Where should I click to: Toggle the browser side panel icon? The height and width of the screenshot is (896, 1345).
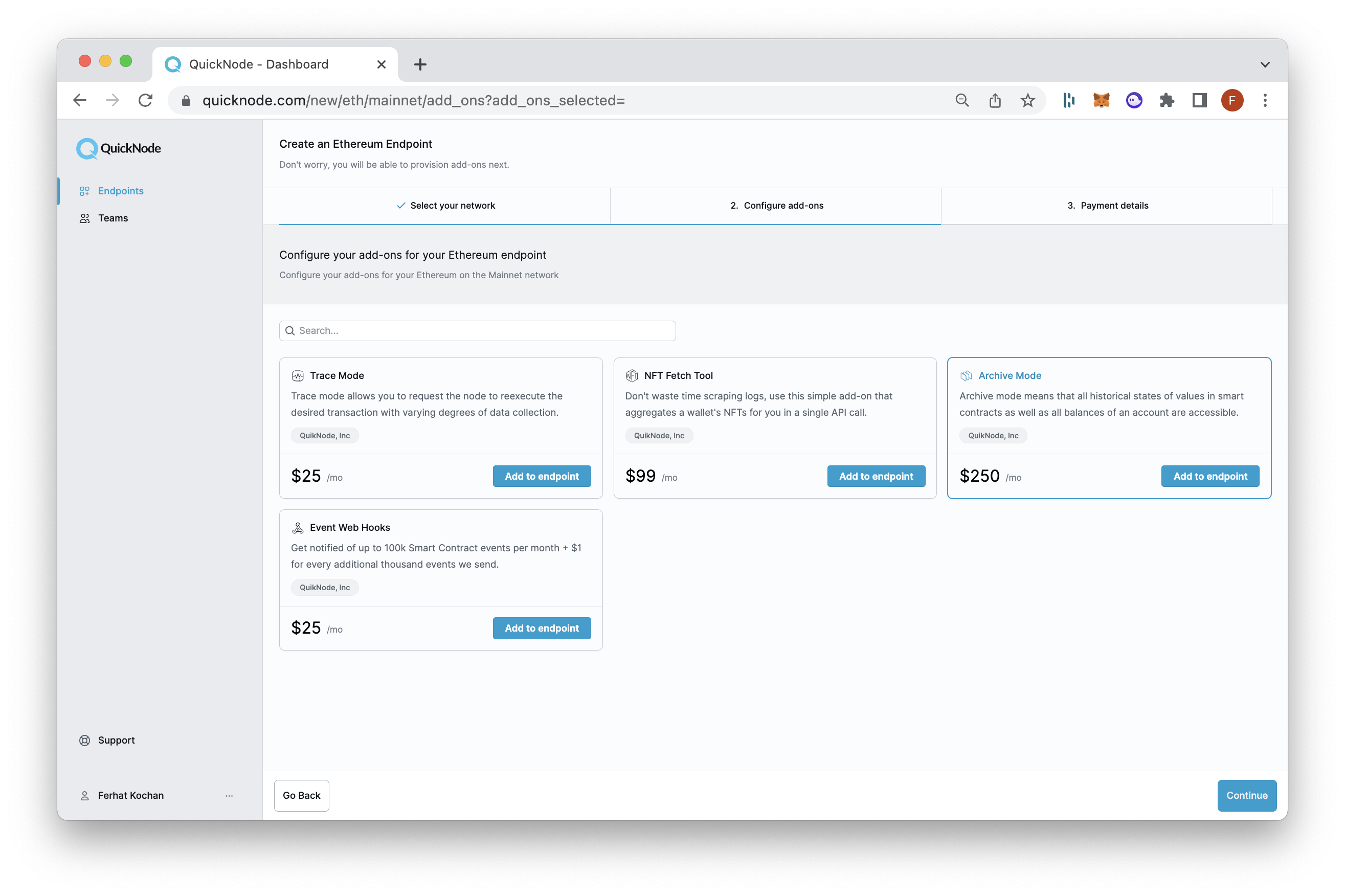coord(1199,101)
